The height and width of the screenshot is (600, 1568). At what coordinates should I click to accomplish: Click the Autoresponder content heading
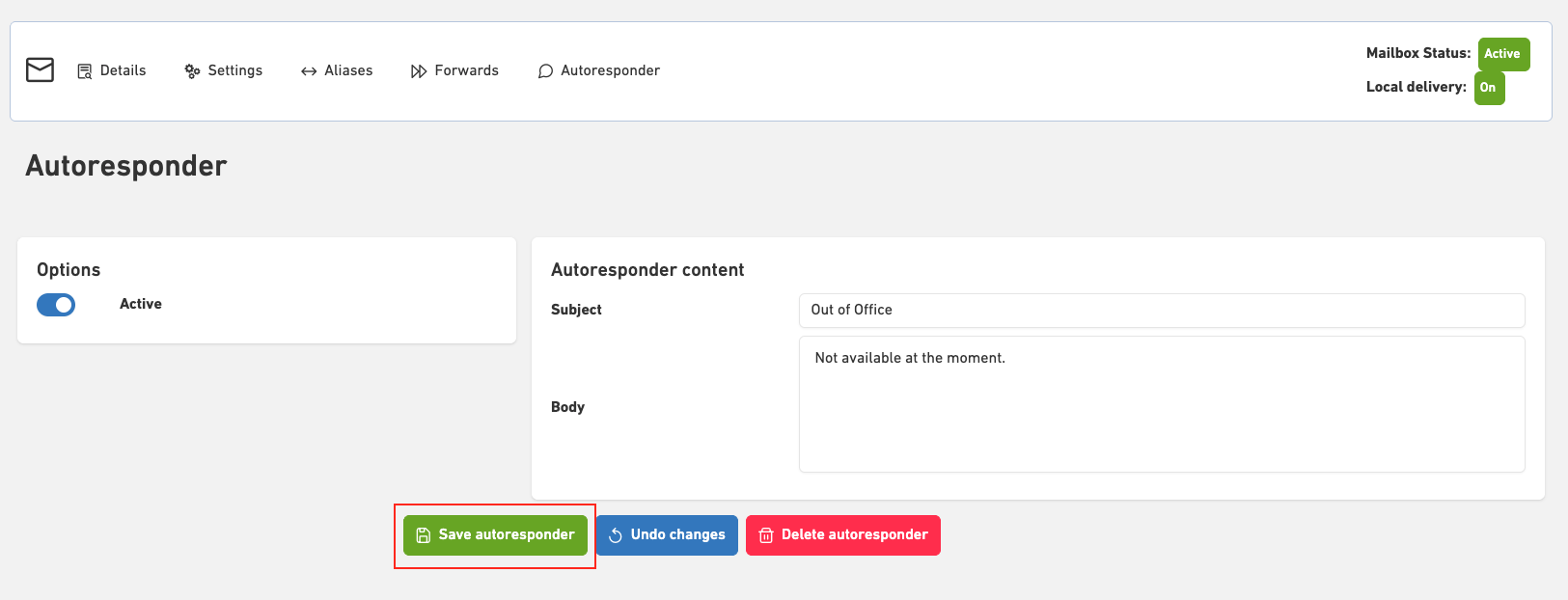point(647,270)
